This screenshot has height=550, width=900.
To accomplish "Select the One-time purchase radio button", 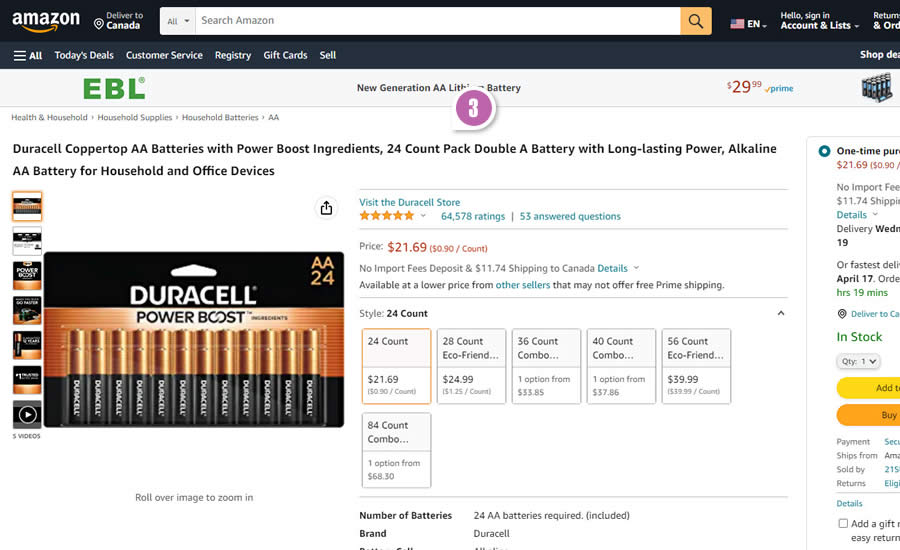I will [824, 151].
